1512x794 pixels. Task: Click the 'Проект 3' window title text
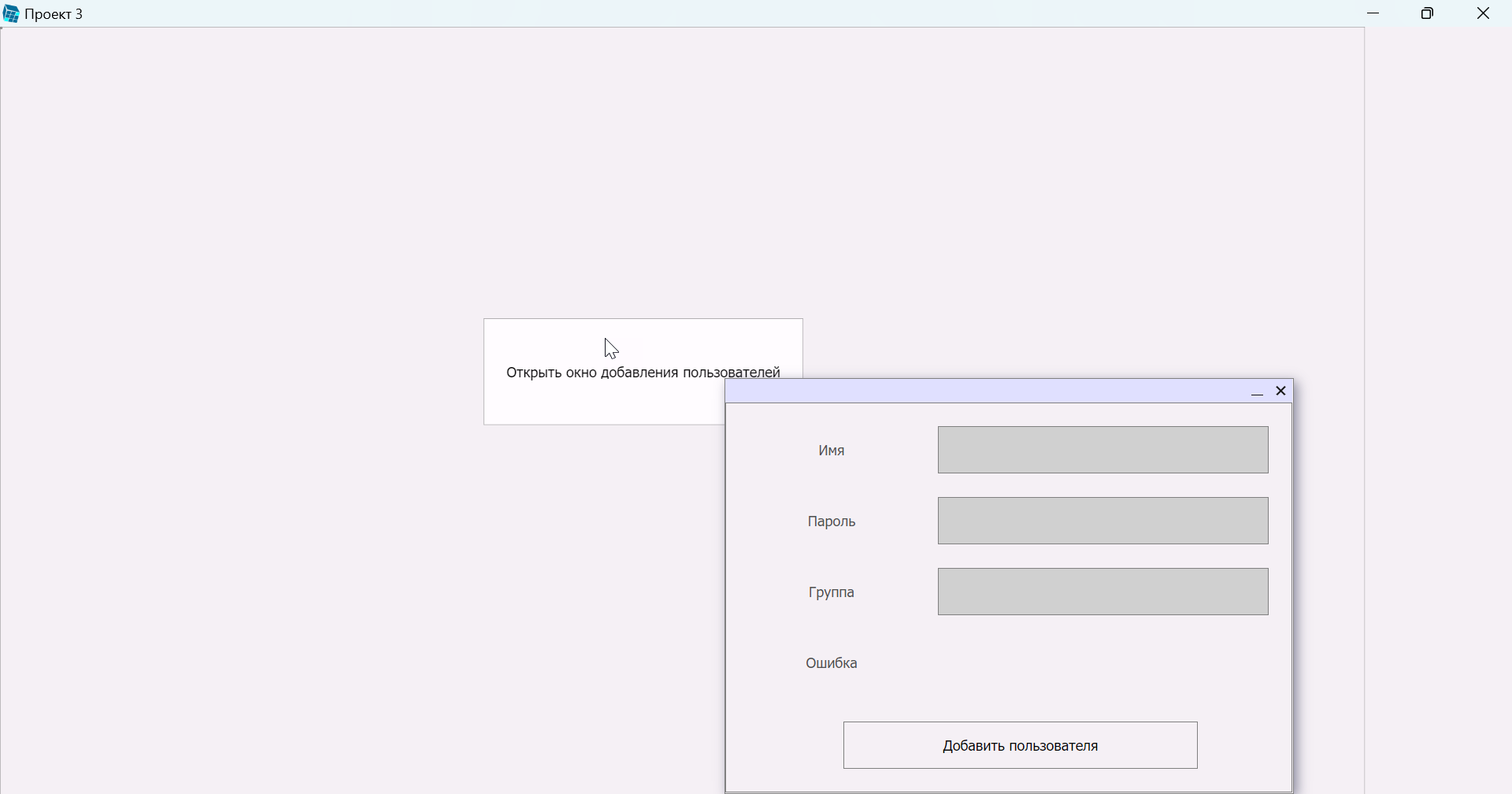(x=54, y=14)
